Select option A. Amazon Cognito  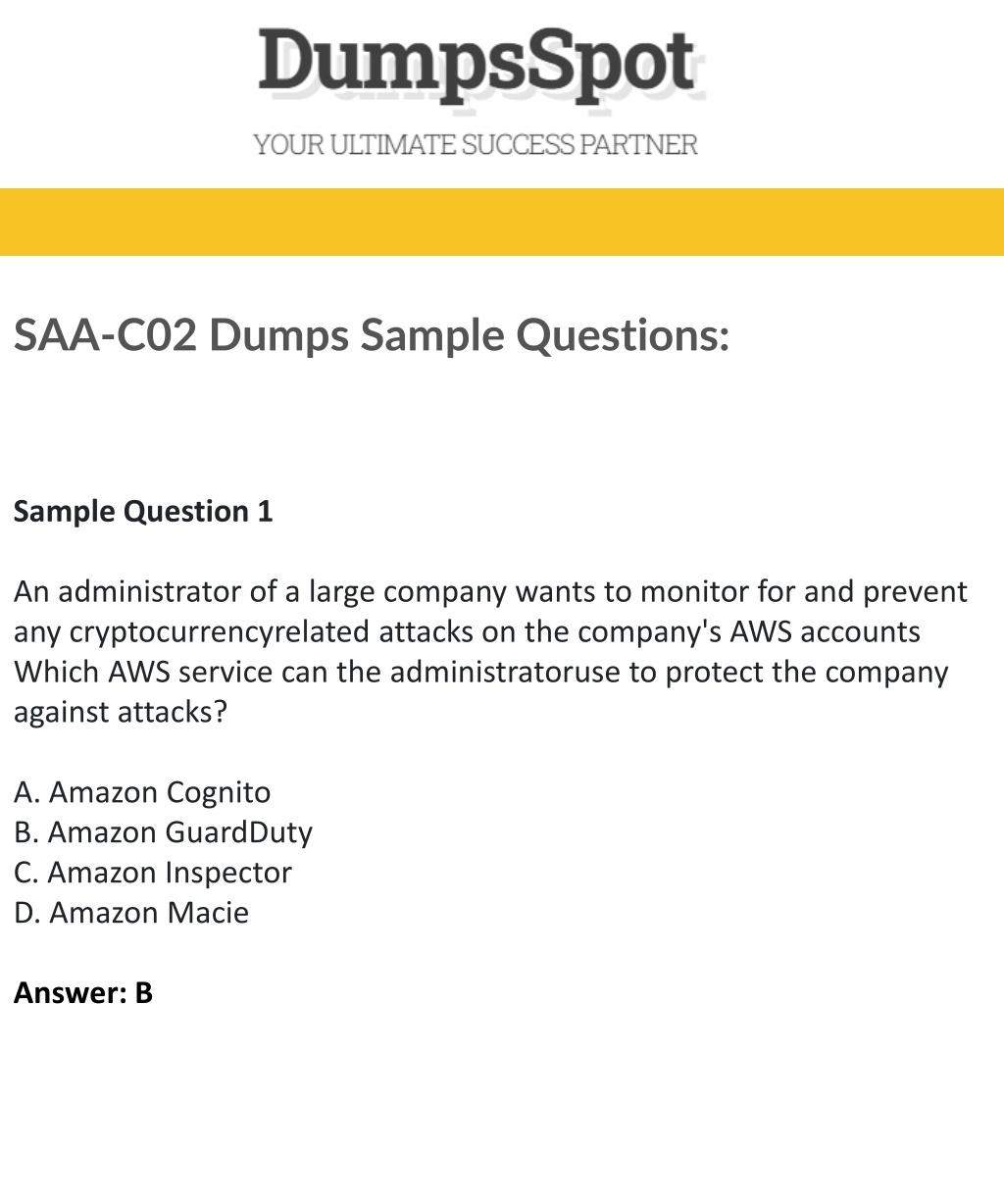click(x=142, y=792)
